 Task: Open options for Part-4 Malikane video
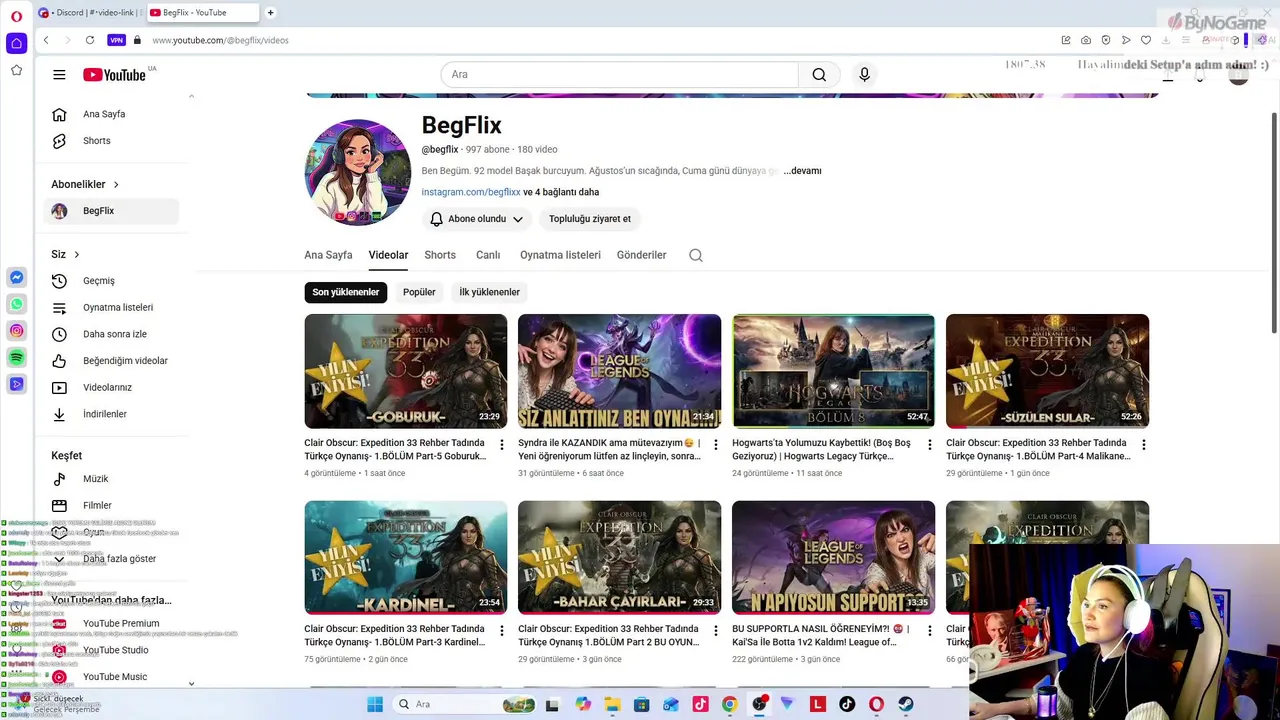(1144, 444)
